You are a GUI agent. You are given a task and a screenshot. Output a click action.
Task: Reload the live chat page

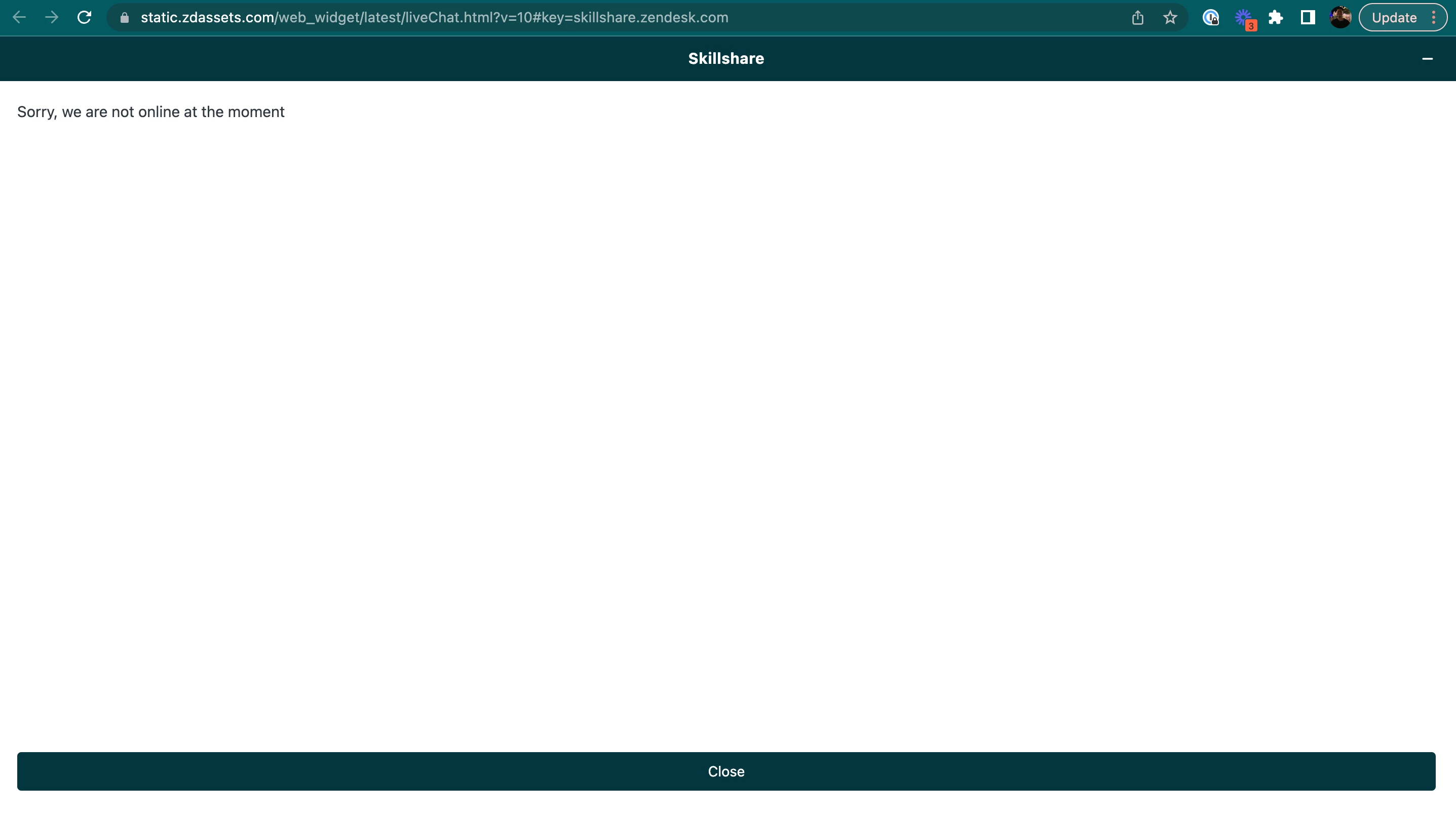84,18
